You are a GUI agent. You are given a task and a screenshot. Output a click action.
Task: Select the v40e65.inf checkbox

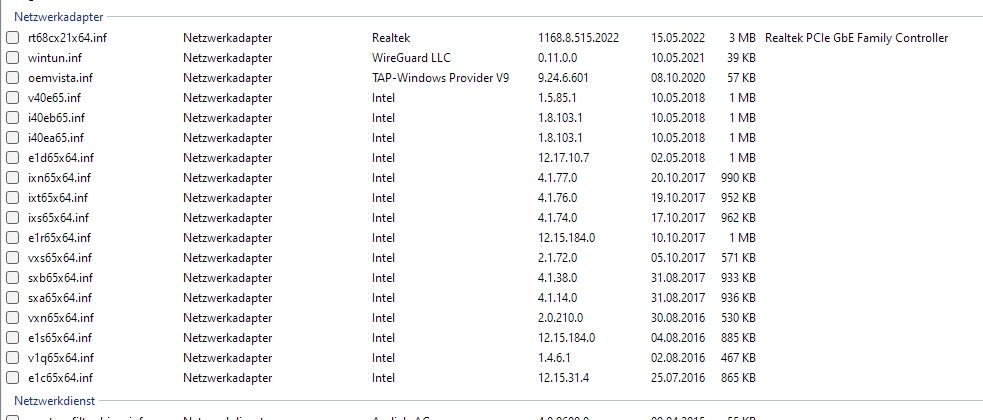pyautogui.click(x=13, y=98)
